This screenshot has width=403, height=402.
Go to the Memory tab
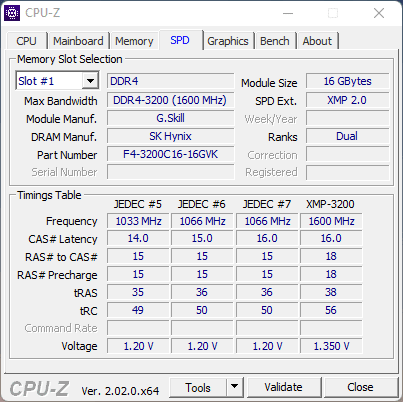click(134, 41)
